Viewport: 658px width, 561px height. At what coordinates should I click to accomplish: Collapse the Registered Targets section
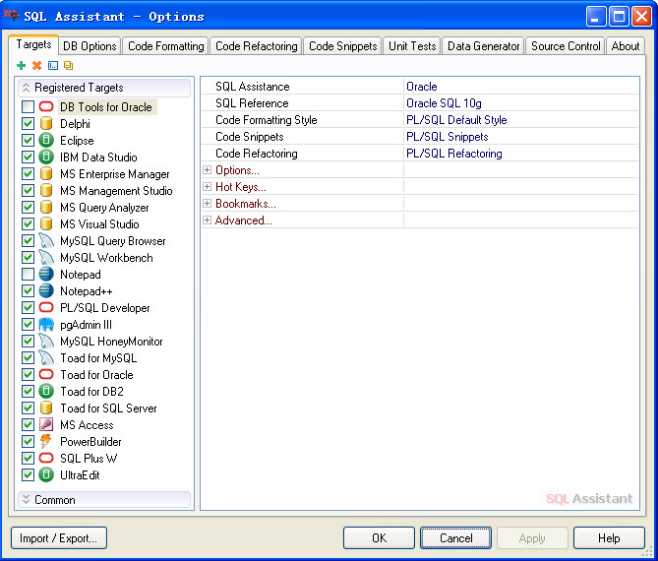(26, 87)
